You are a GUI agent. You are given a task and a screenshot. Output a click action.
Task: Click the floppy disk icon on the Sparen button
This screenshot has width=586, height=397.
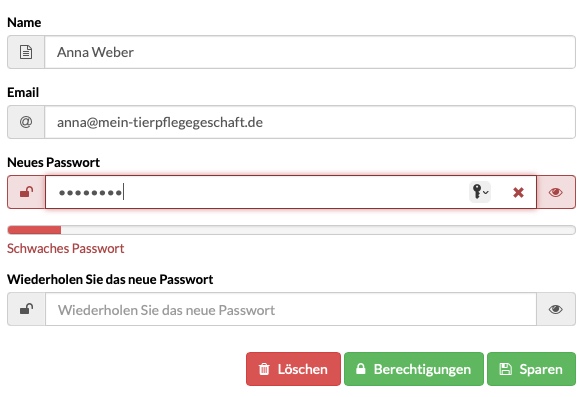(x=505, y=369)
